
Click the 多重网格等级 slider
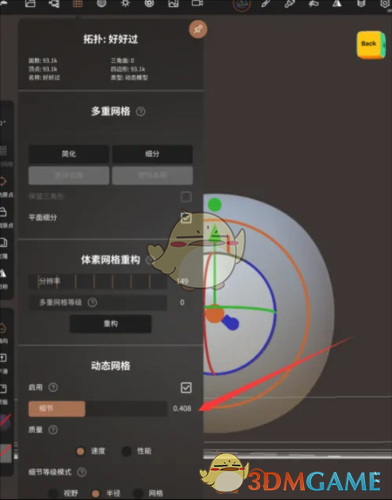98,303
